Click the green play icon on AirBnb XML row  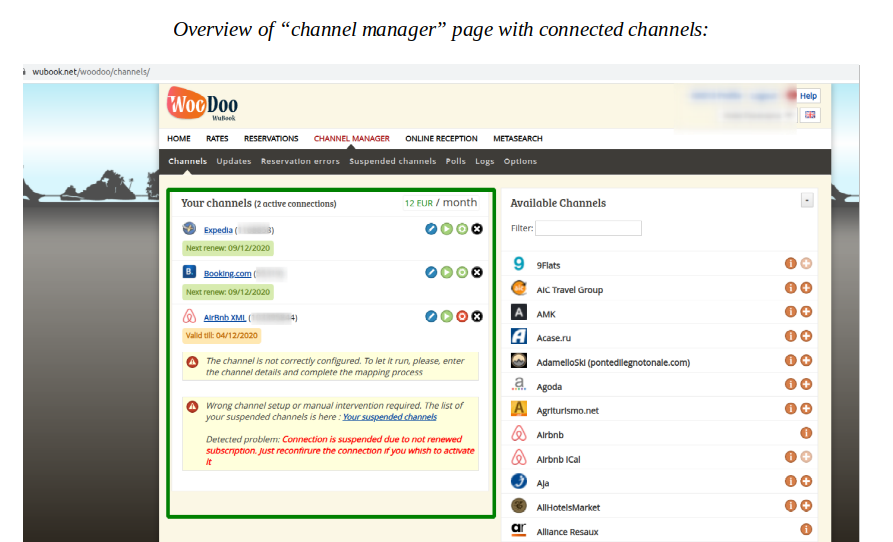[x=446, y=317]
